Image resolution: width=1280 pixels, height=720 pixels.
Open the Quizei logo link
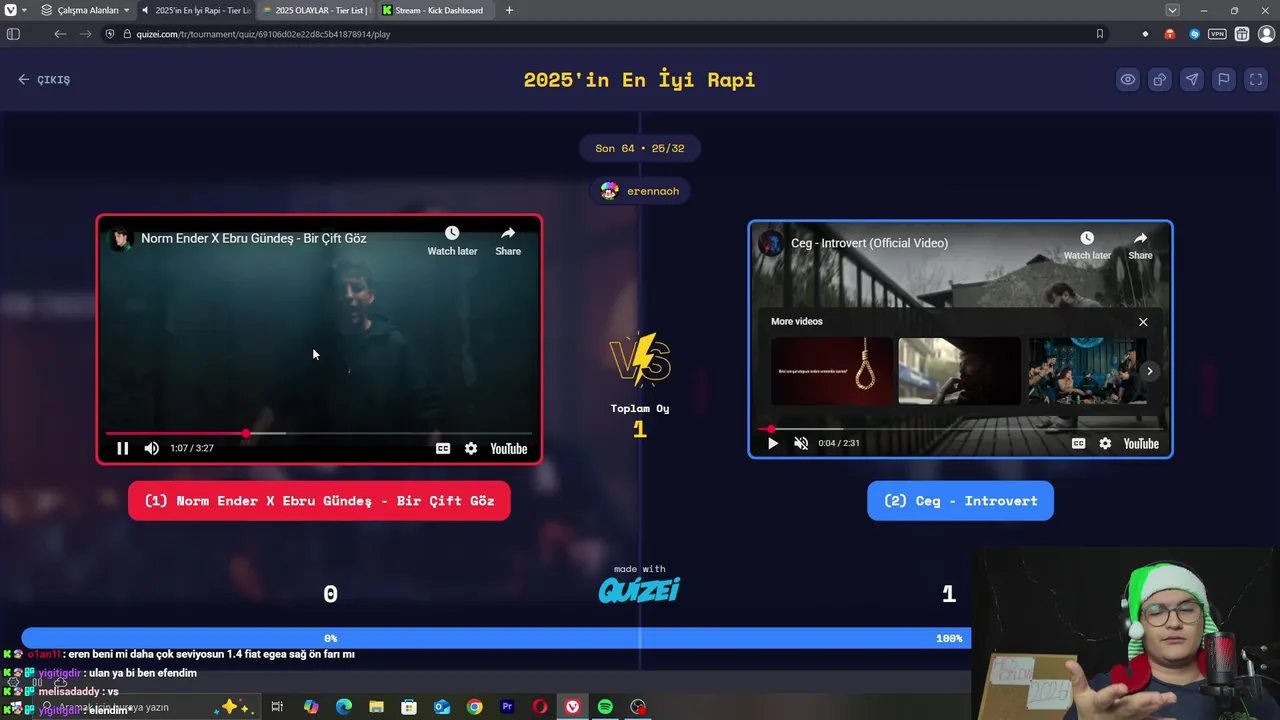tap(639, 591)
